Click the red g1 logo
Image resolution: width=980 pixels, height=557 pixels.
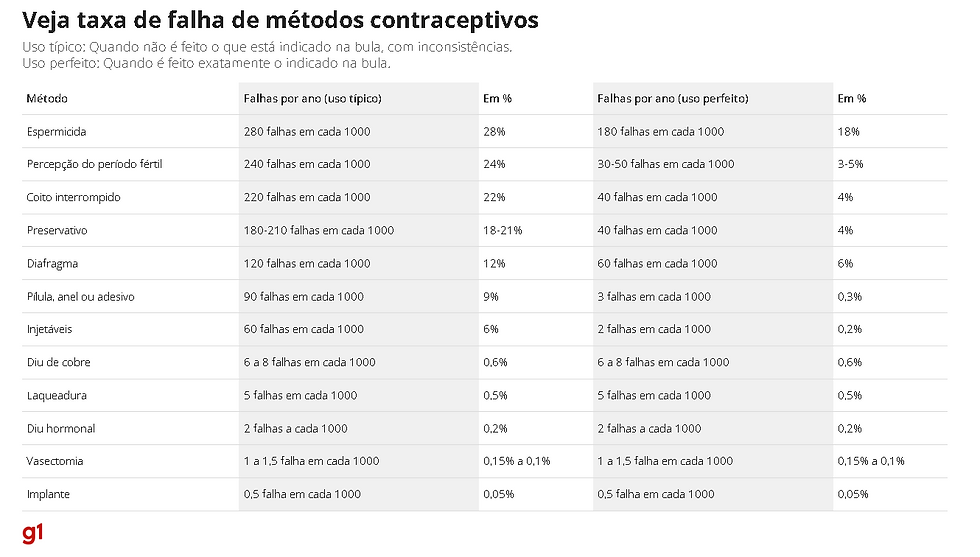coord(33,533)
